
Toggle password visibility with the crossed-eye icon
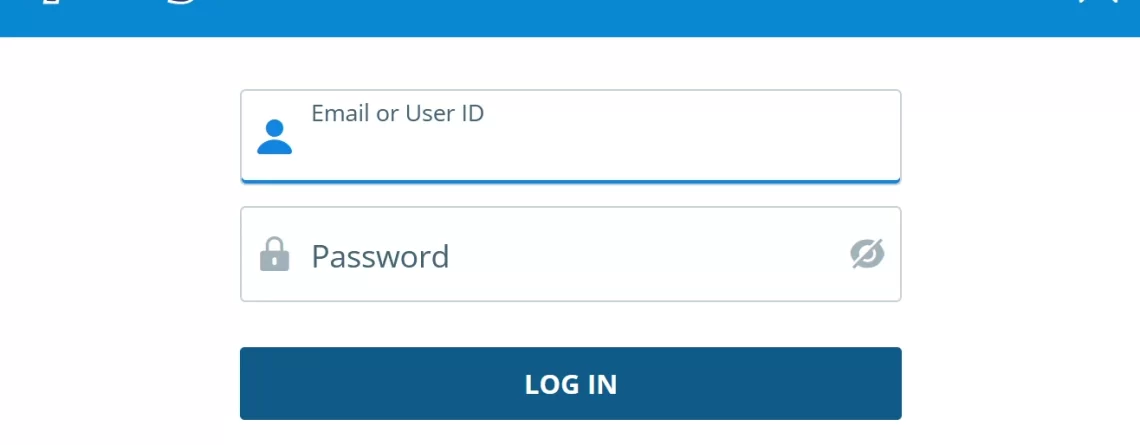coord(867,254)
